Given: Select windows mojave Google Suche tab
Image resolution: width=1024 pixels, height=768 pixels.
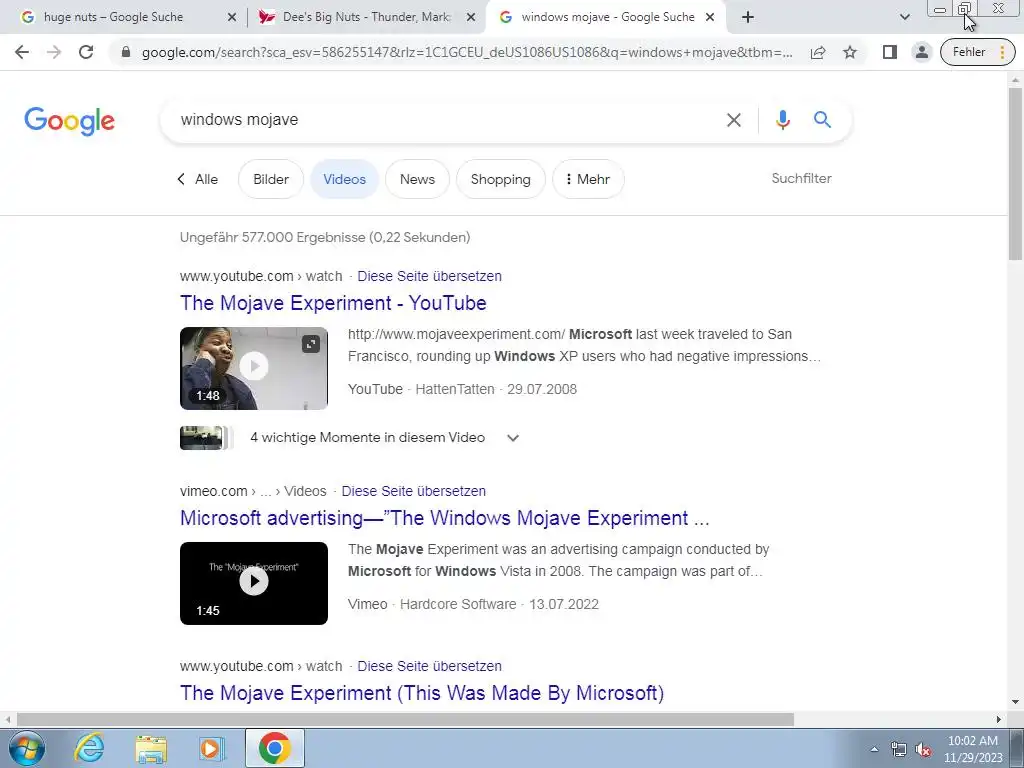Looking at the screenshot, I should [x=607, y=17].
